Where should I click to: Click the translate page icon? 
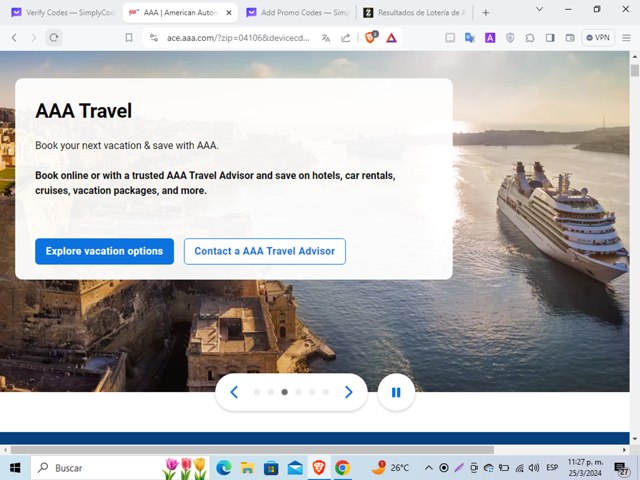(x=326, y=38)
